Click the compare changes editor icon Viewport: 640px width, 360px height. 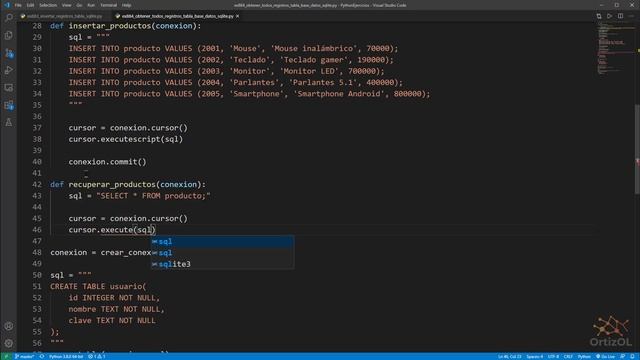pos(599,16)
